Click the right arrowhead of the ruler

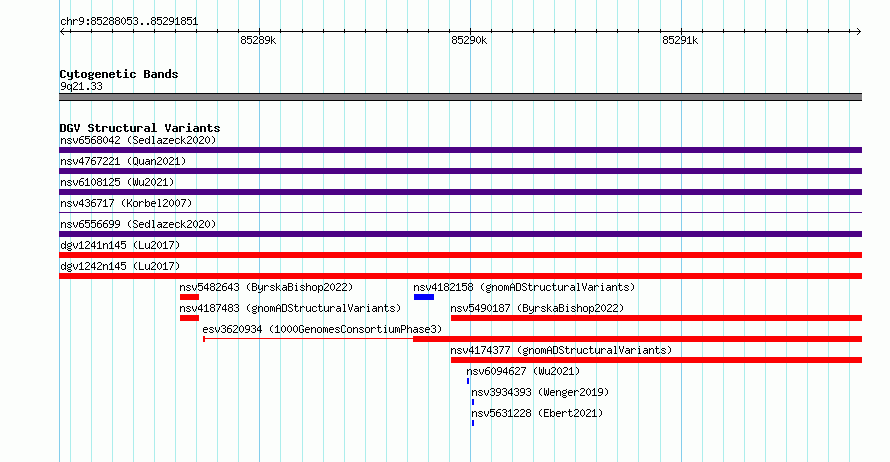[x=858, y=32]
